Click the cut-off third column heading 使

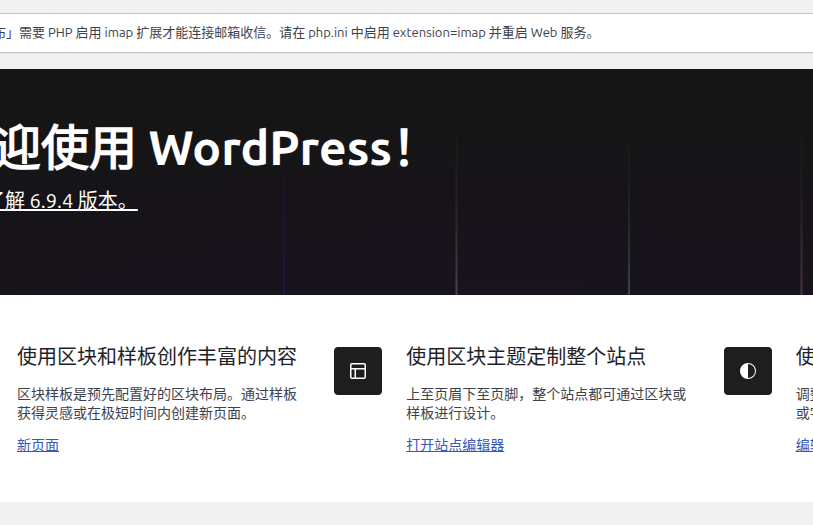[804, 356]
